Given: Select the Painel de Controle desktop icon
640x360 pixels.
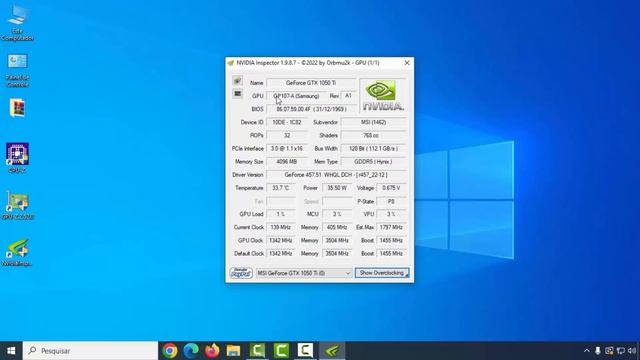Looking at the screenshot, I should (17, 69).
